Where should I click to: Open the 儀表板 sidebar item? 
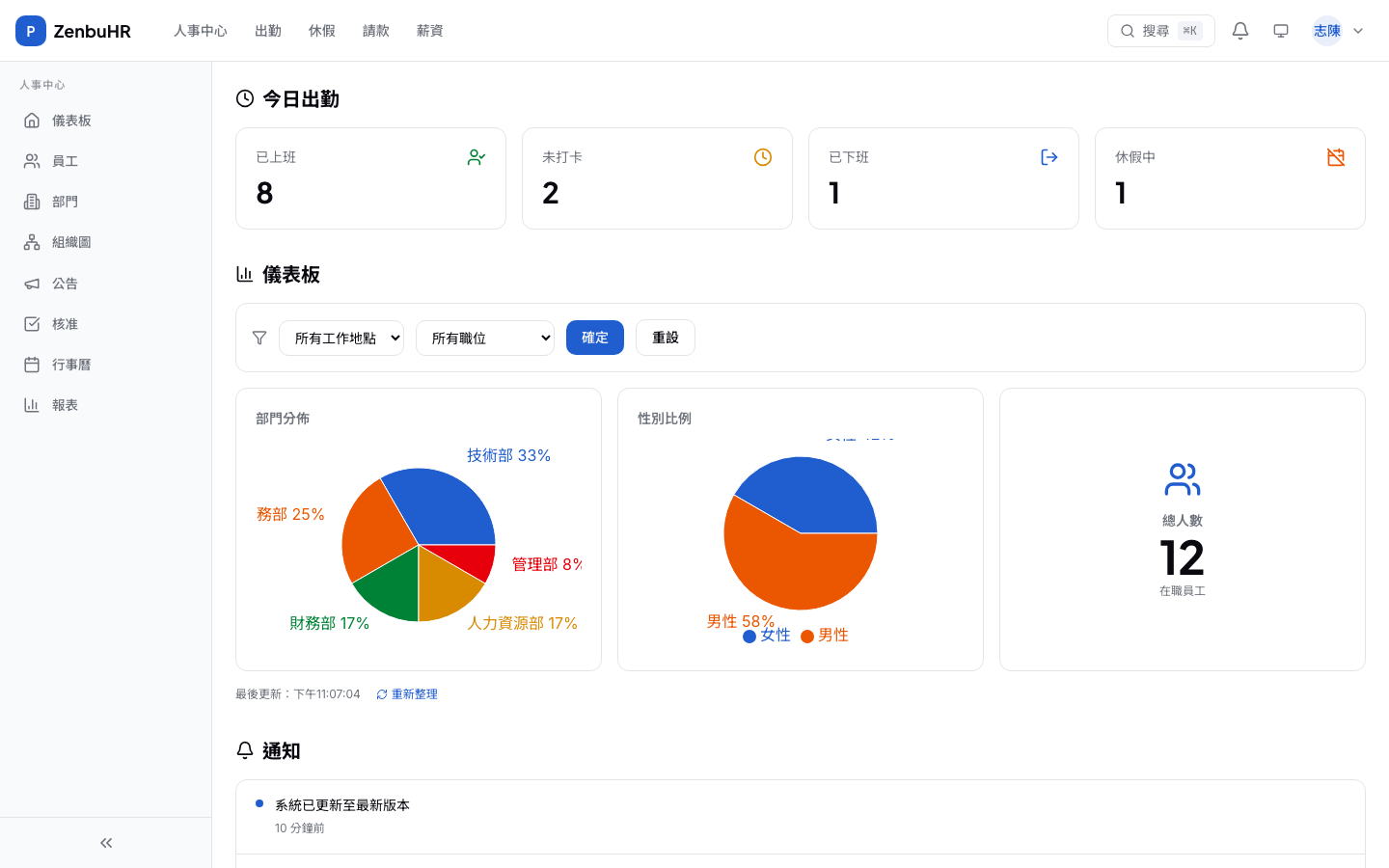pos(106,121)
